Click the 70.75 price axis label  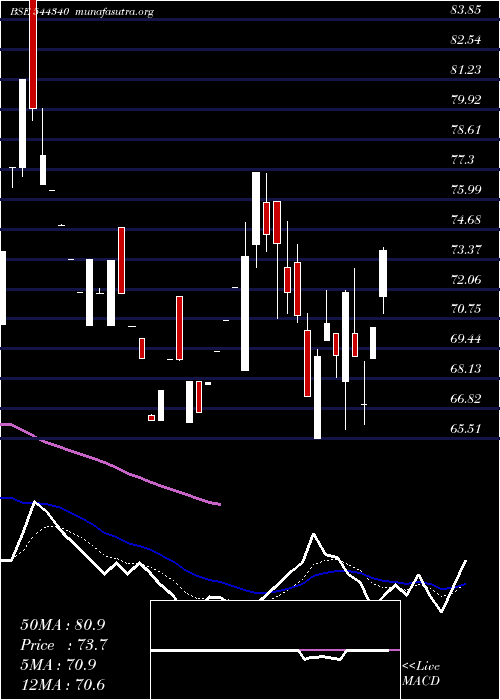(x=466, y=309)
